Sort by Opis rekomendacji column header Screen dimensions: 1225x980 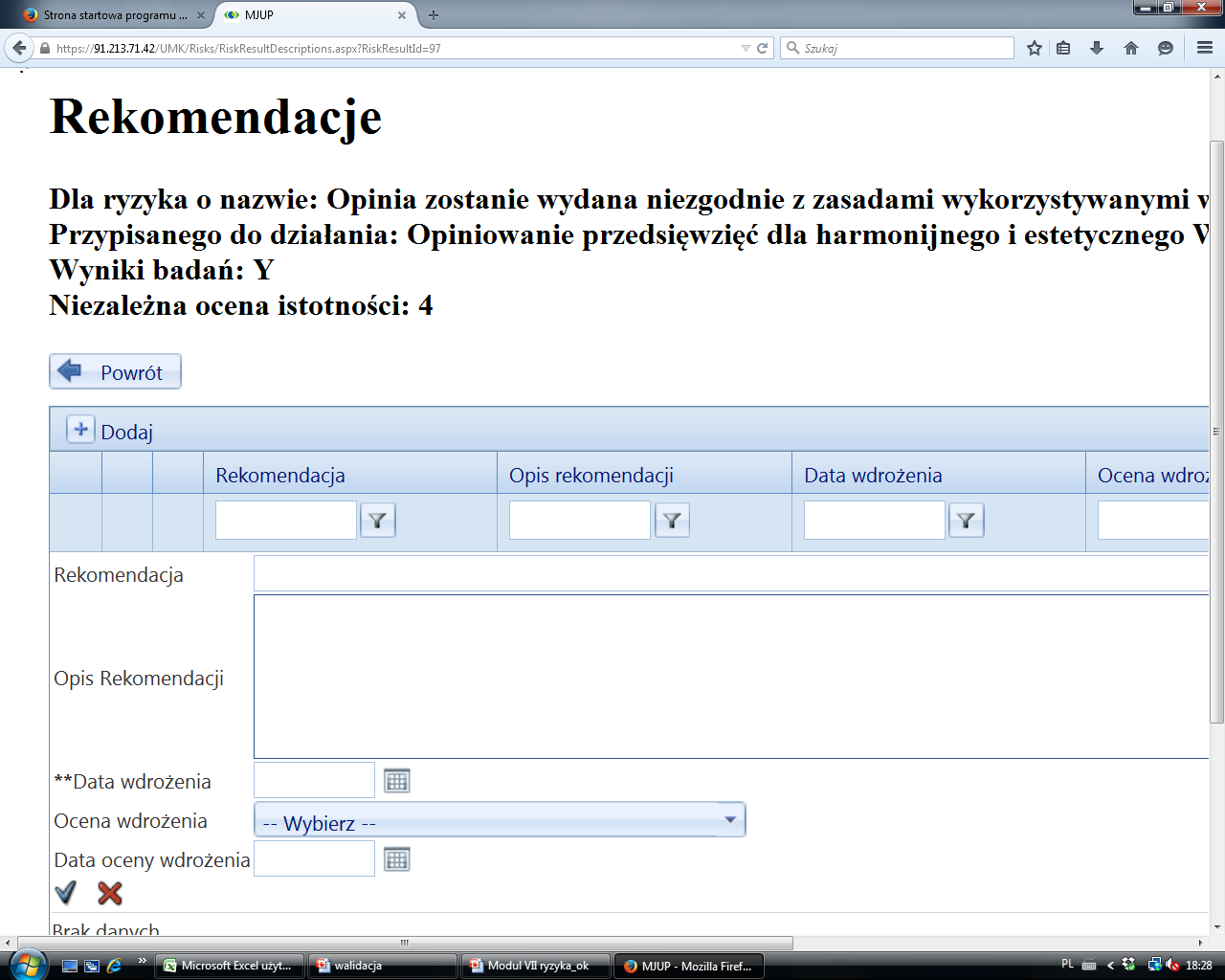pos(591,476)
